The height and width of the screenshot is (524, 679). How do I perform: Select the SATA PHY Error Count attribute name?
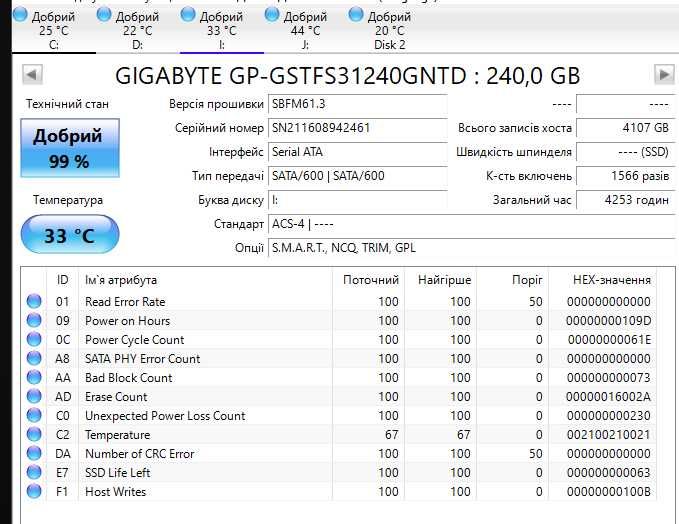pos(142,359)
